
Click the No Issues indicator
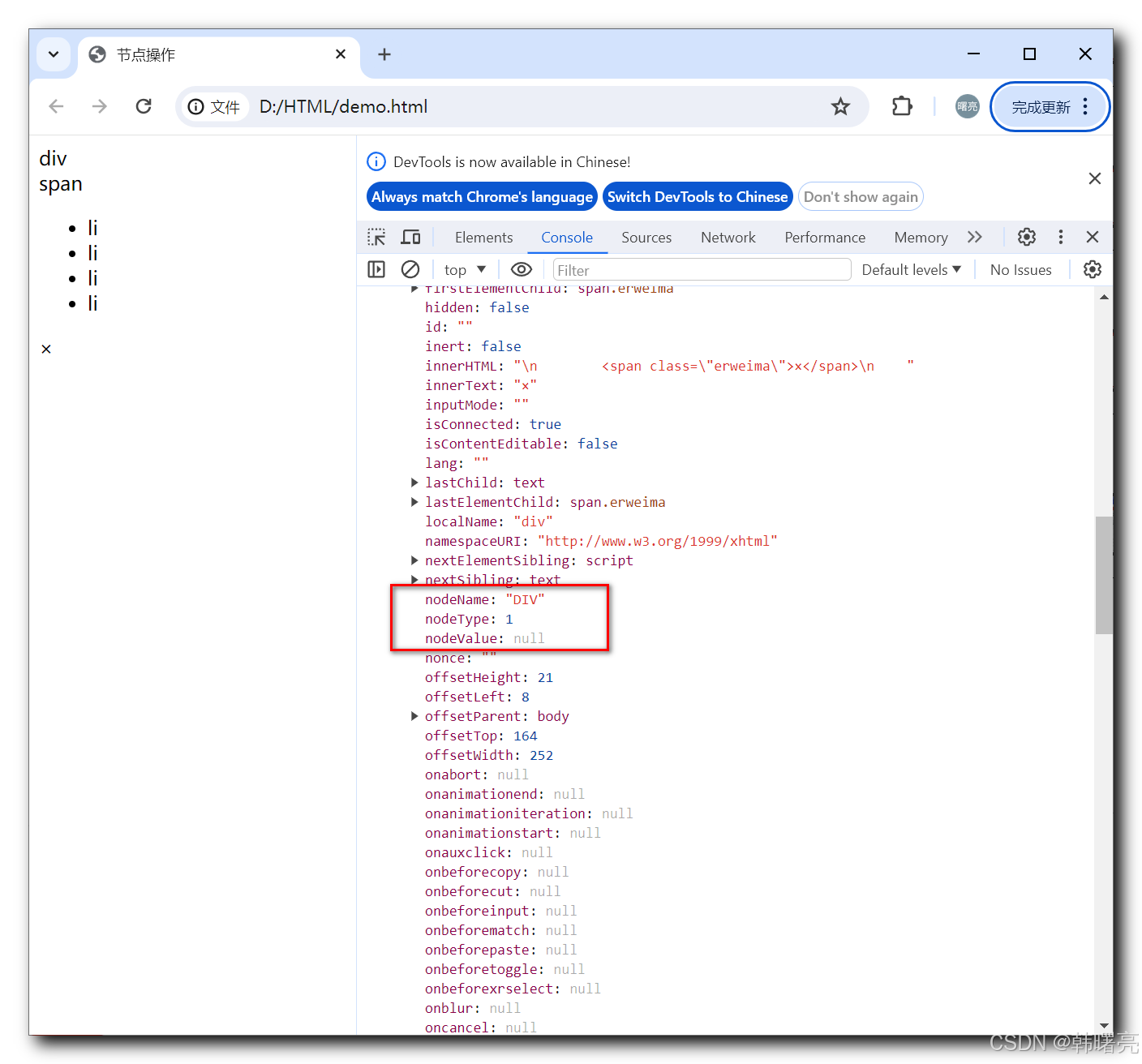pos(1020,269)
